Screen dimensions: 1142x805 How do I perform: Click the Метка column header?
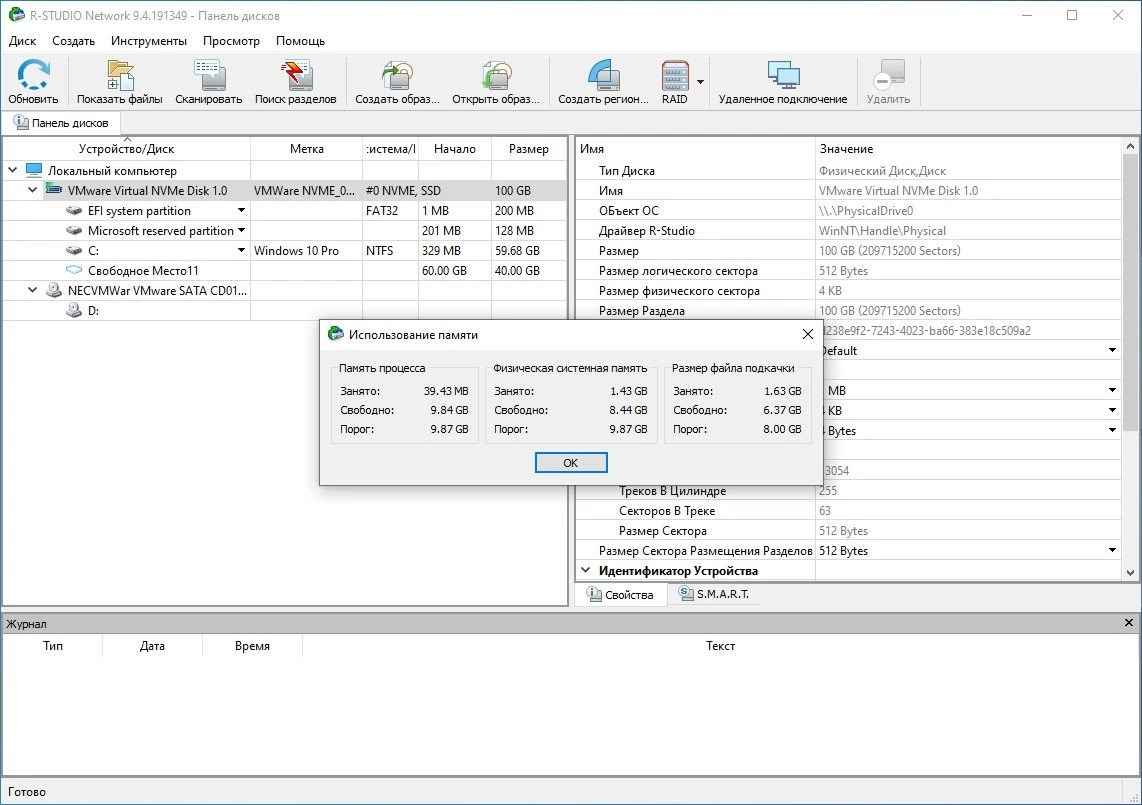[307, 149]
